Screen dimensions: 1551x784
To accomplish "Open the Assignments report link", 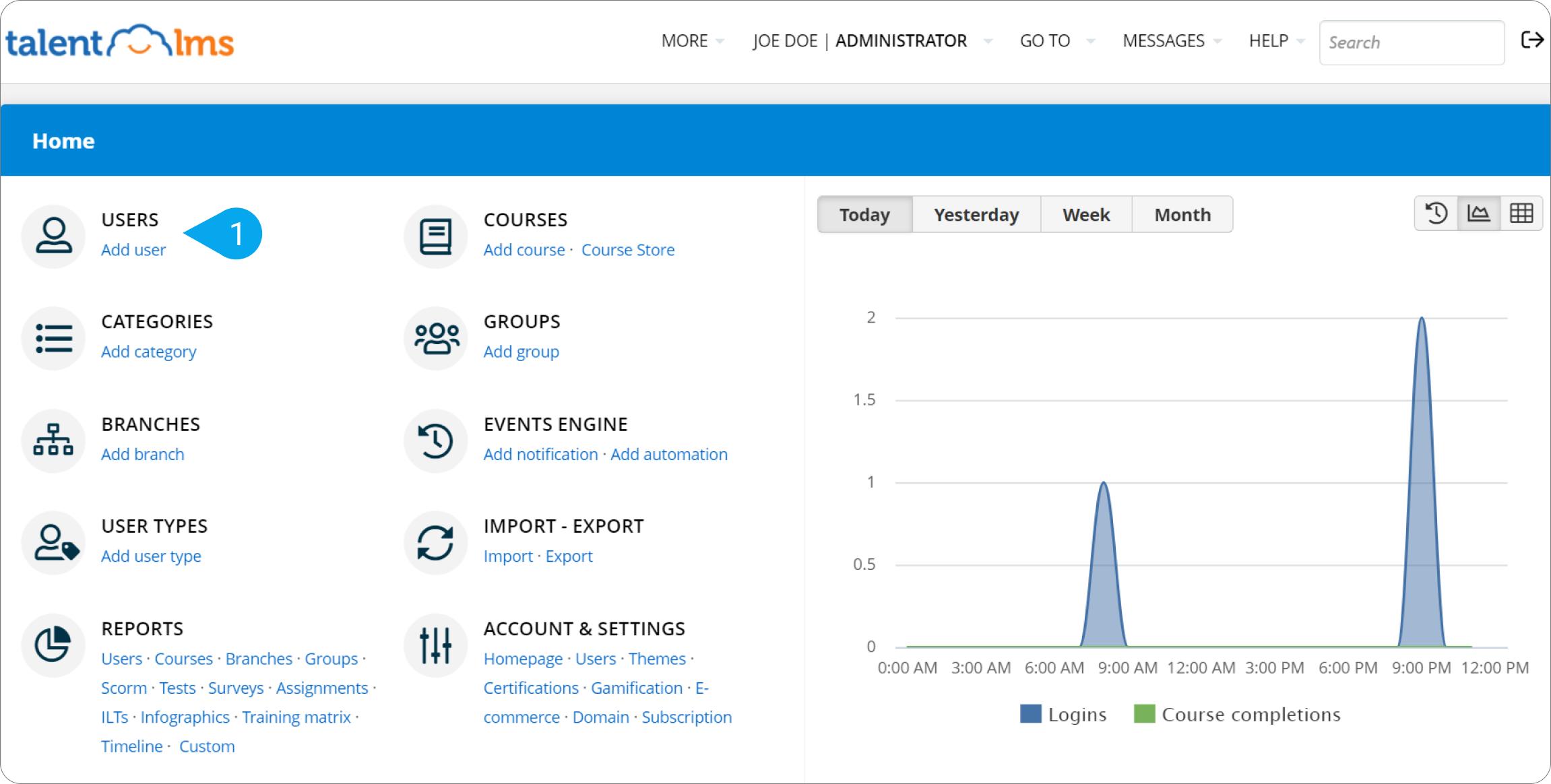I will pos(322,688).
